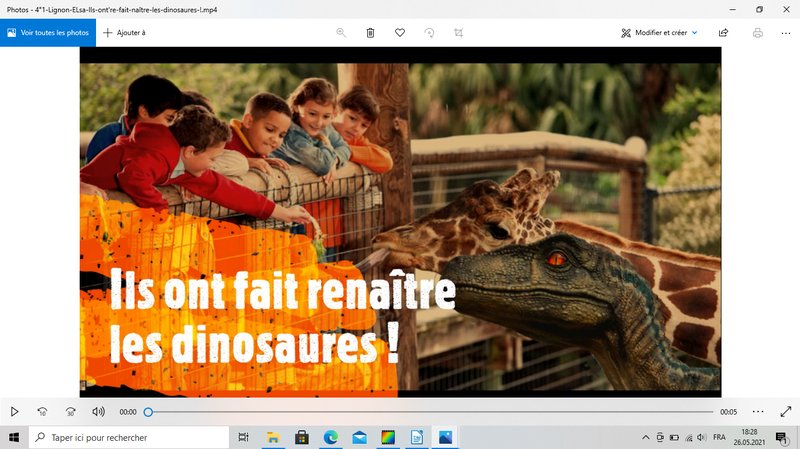Viewport: 800px width, 449px height.
Task: Share the video file
Action: click(723, 32)
